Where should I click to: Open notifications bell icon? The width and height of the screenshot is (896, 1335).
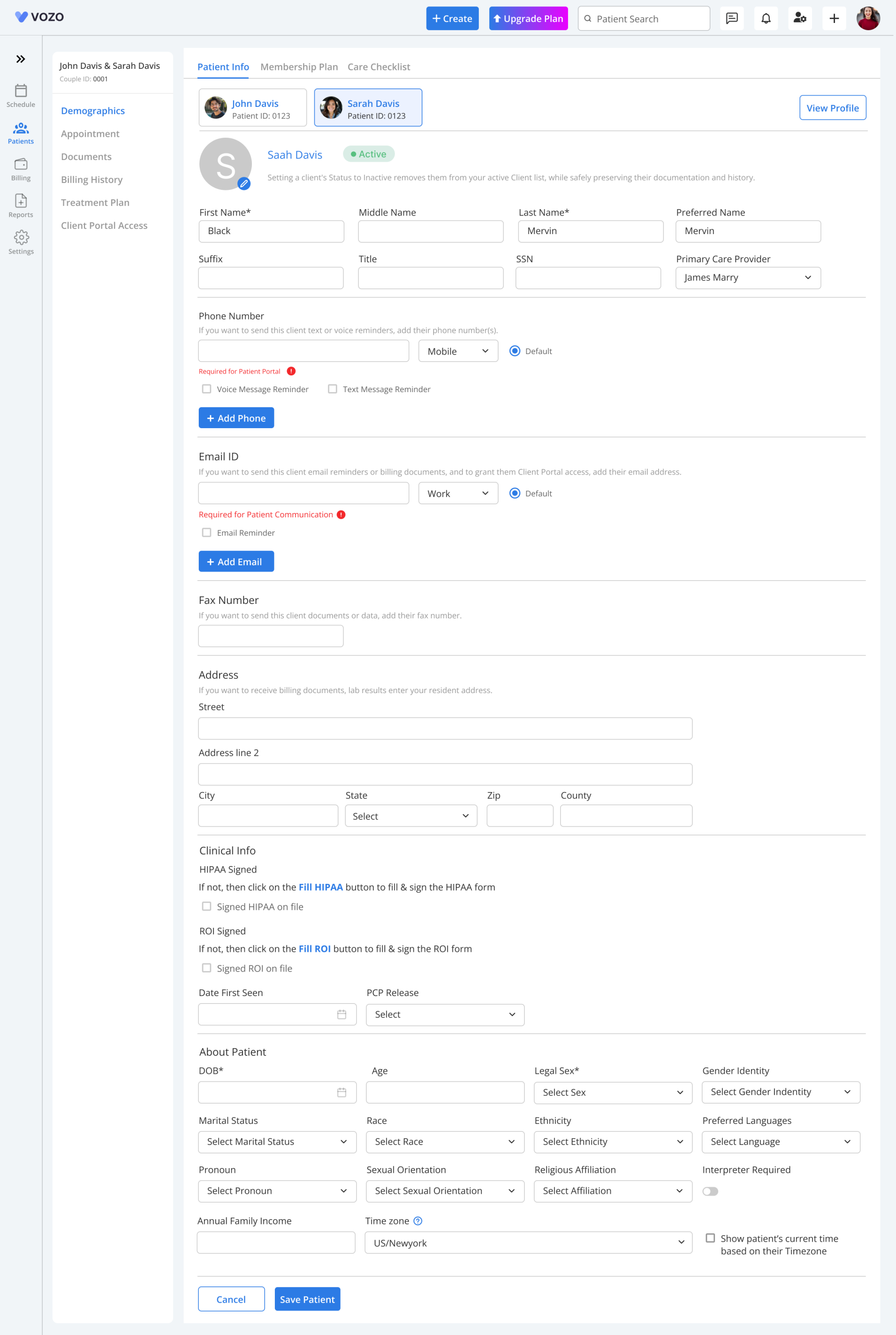click(766, 18)
